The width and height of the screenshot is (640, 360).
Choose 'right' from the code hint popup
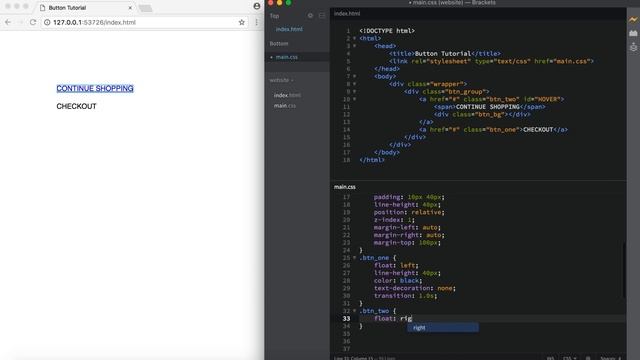(x=443, y=327)
